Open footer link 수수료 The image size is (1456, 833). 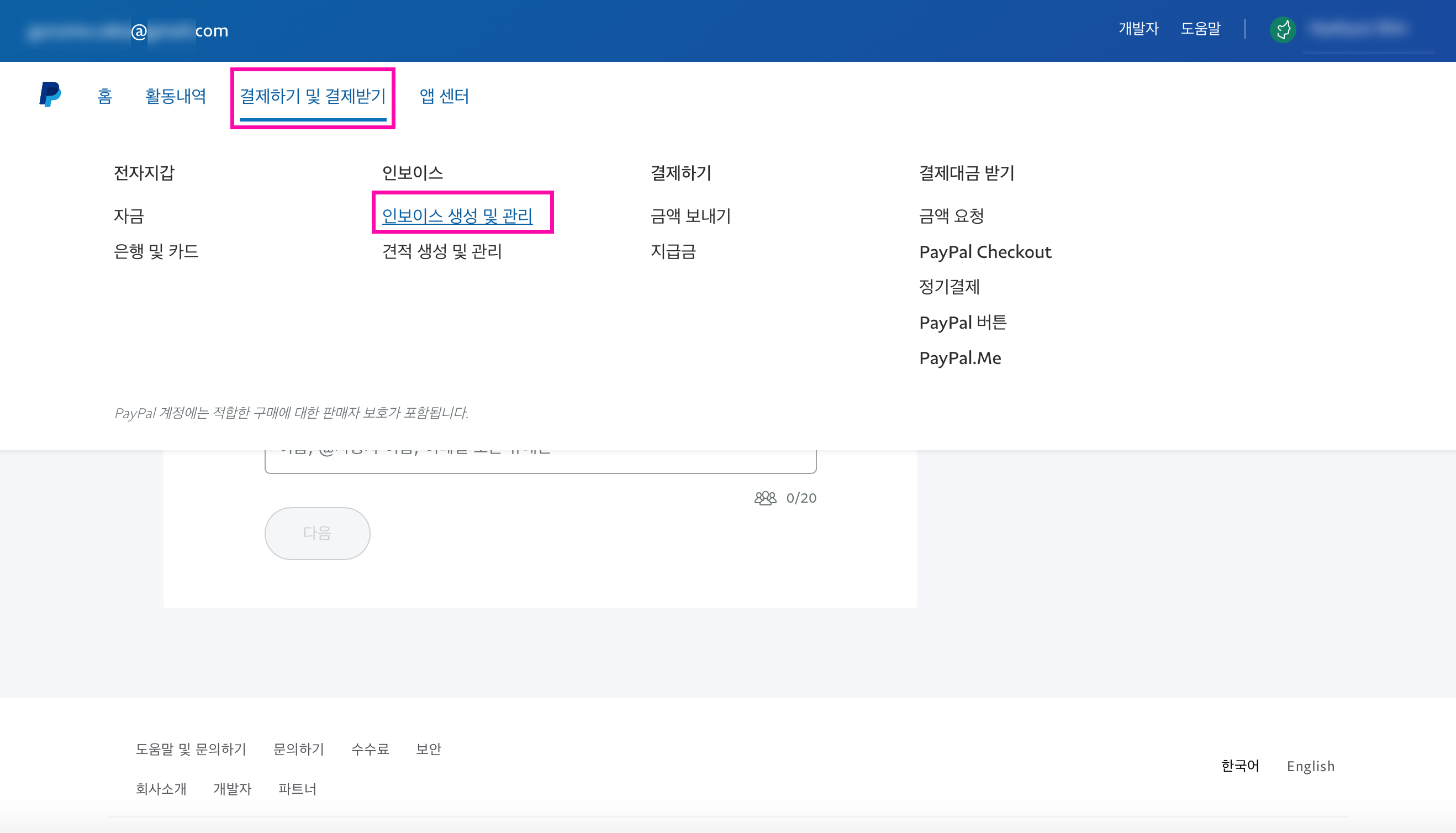coord(370,749)
